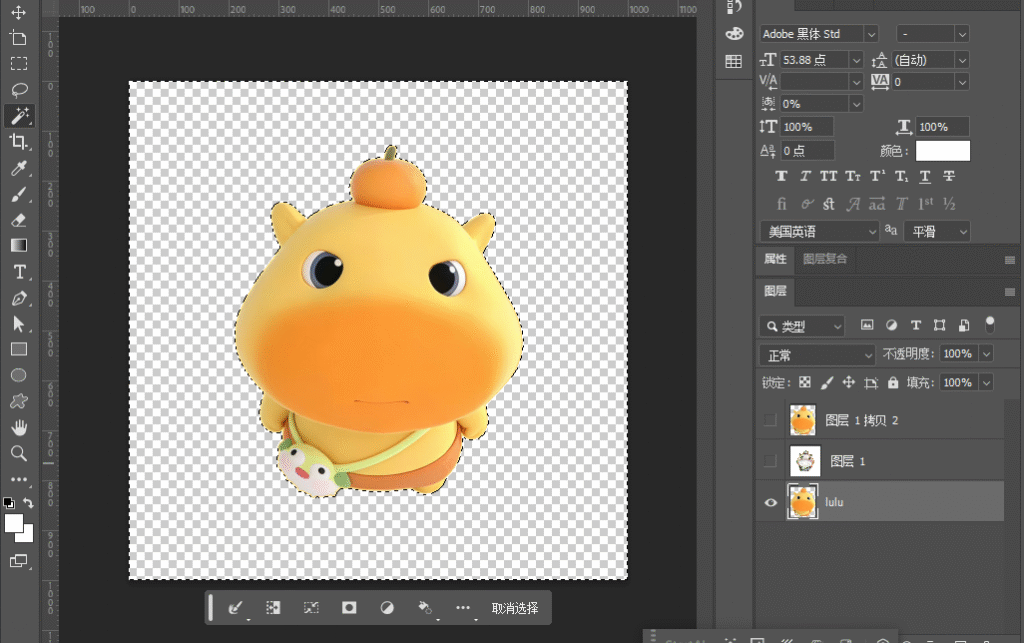Toggle the layer filter on/off switch

tap(990, 324)
